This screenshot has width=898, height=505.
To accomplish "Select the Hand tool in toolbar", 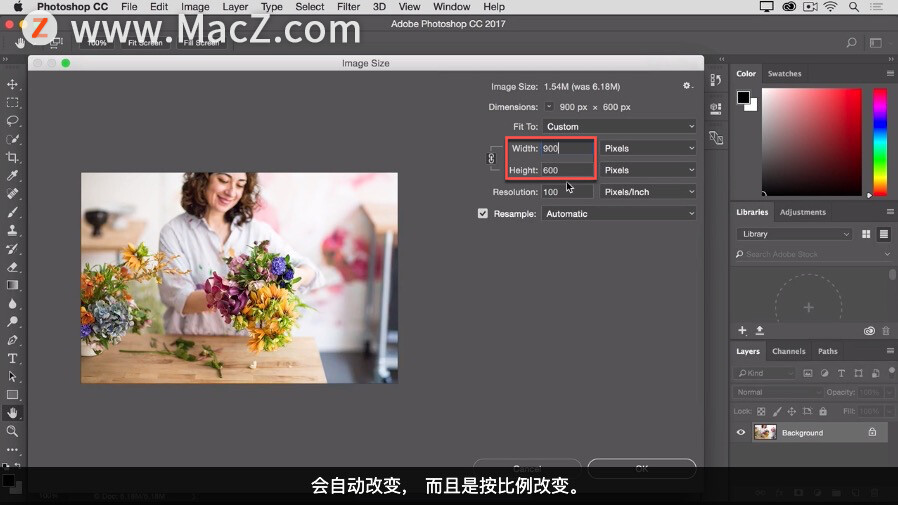I will 12,413.
